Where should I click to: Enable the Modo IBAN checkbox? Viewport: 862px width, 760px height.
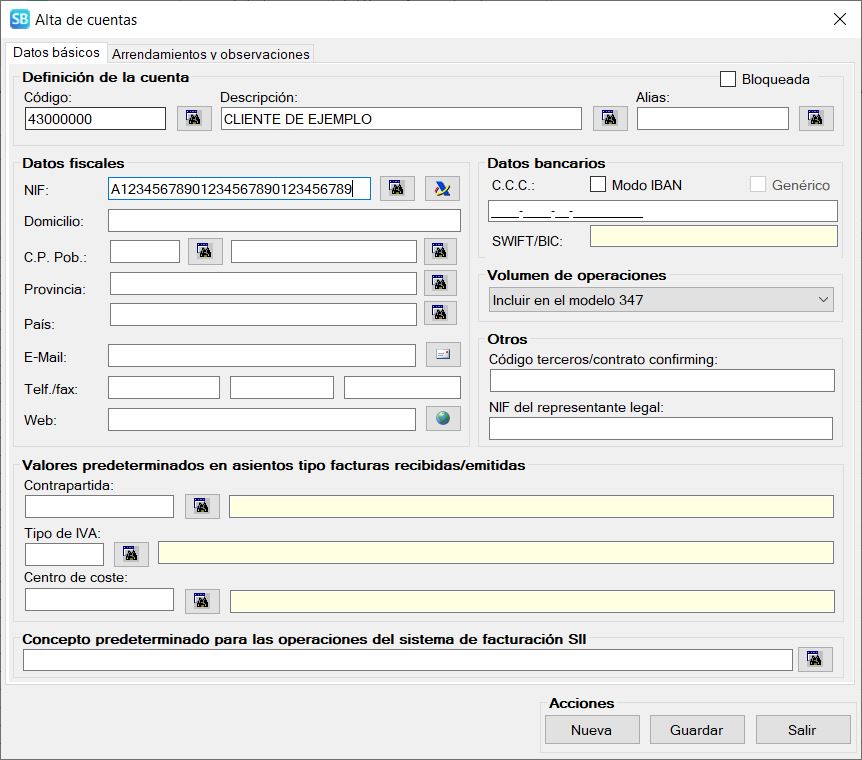(x=598, y=184)
